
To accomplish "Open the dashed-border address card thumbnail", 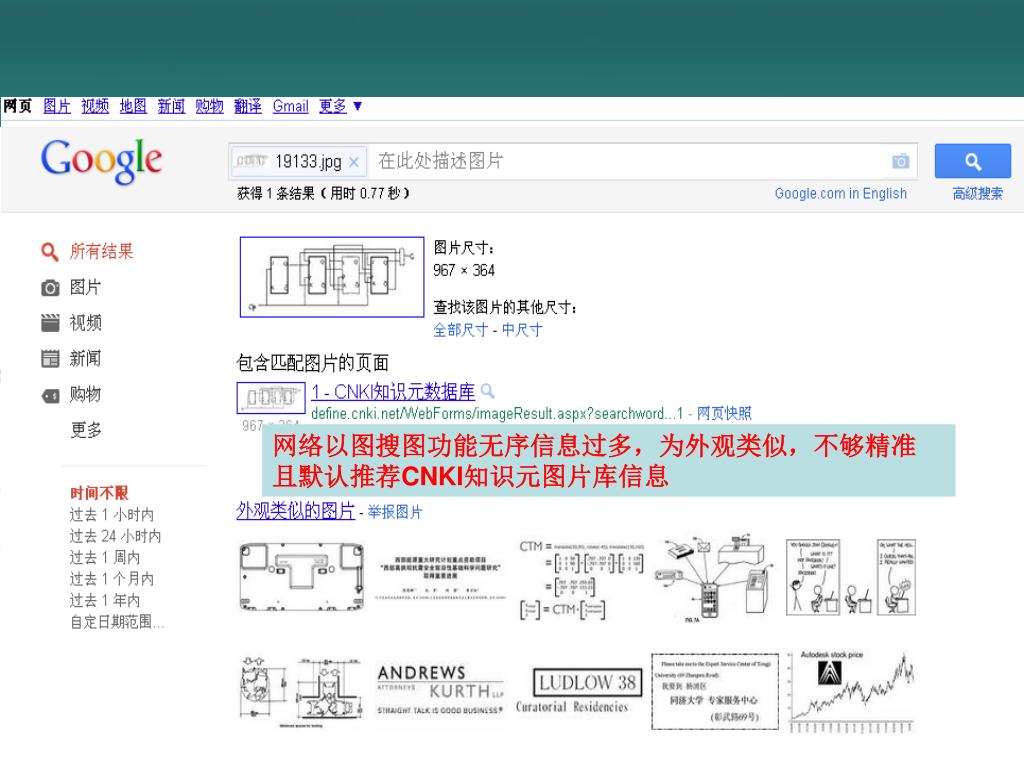I will coord(715,692).
